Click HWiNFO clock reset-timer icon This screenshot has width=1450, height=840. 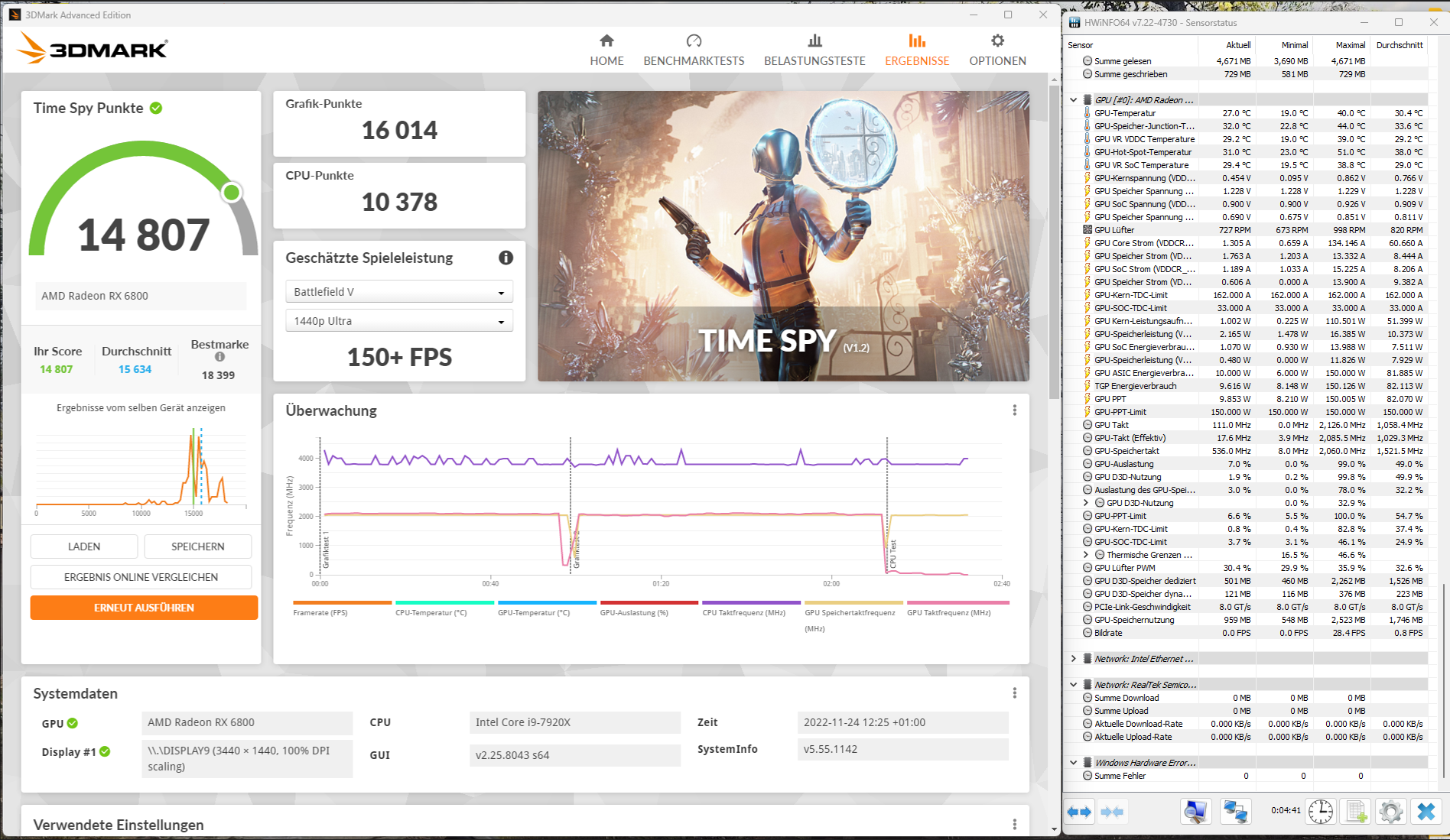(x=1321, y=812)
